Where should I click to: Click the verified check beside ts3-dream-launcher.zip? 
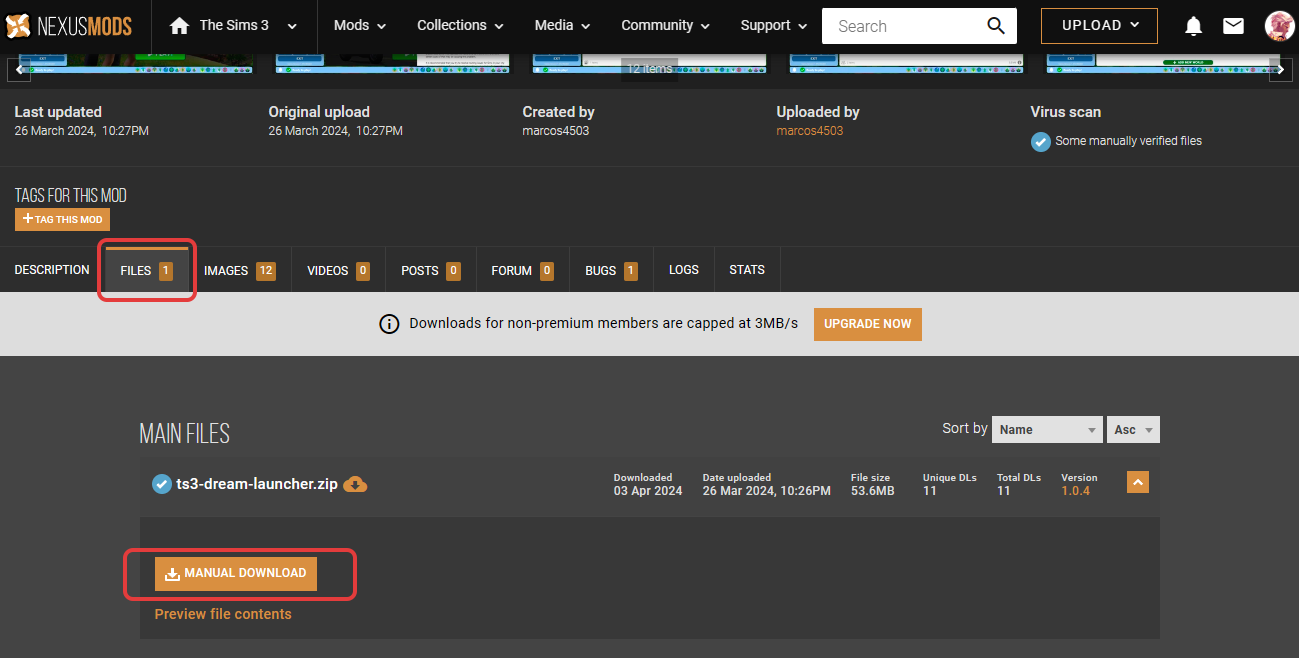click(161, 485)
